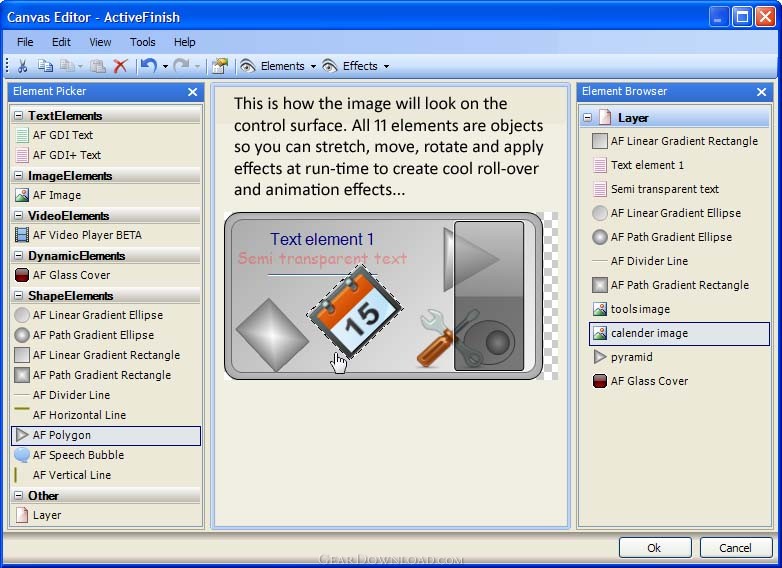Open the Edit menu

(61, 42)
